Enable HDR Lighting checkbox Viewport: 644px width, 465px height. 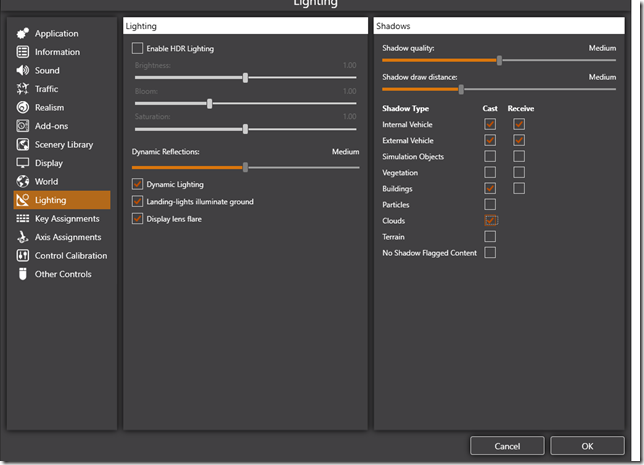137,48
